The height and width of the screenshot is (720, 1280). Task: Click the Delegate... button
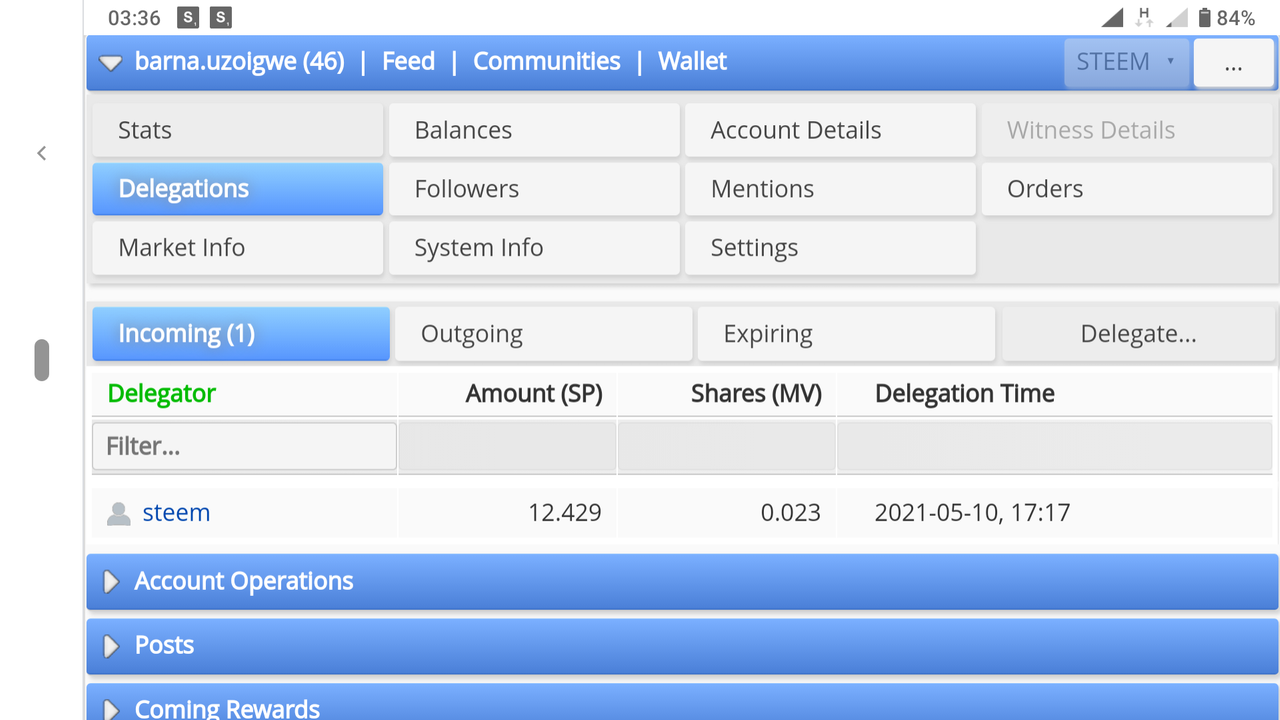1139,334
